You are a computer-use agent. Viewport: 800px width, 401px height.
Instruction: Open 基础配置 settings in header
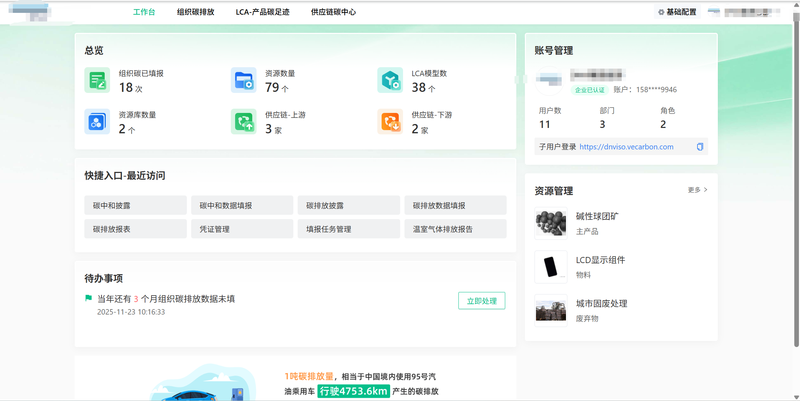(677, 12)
